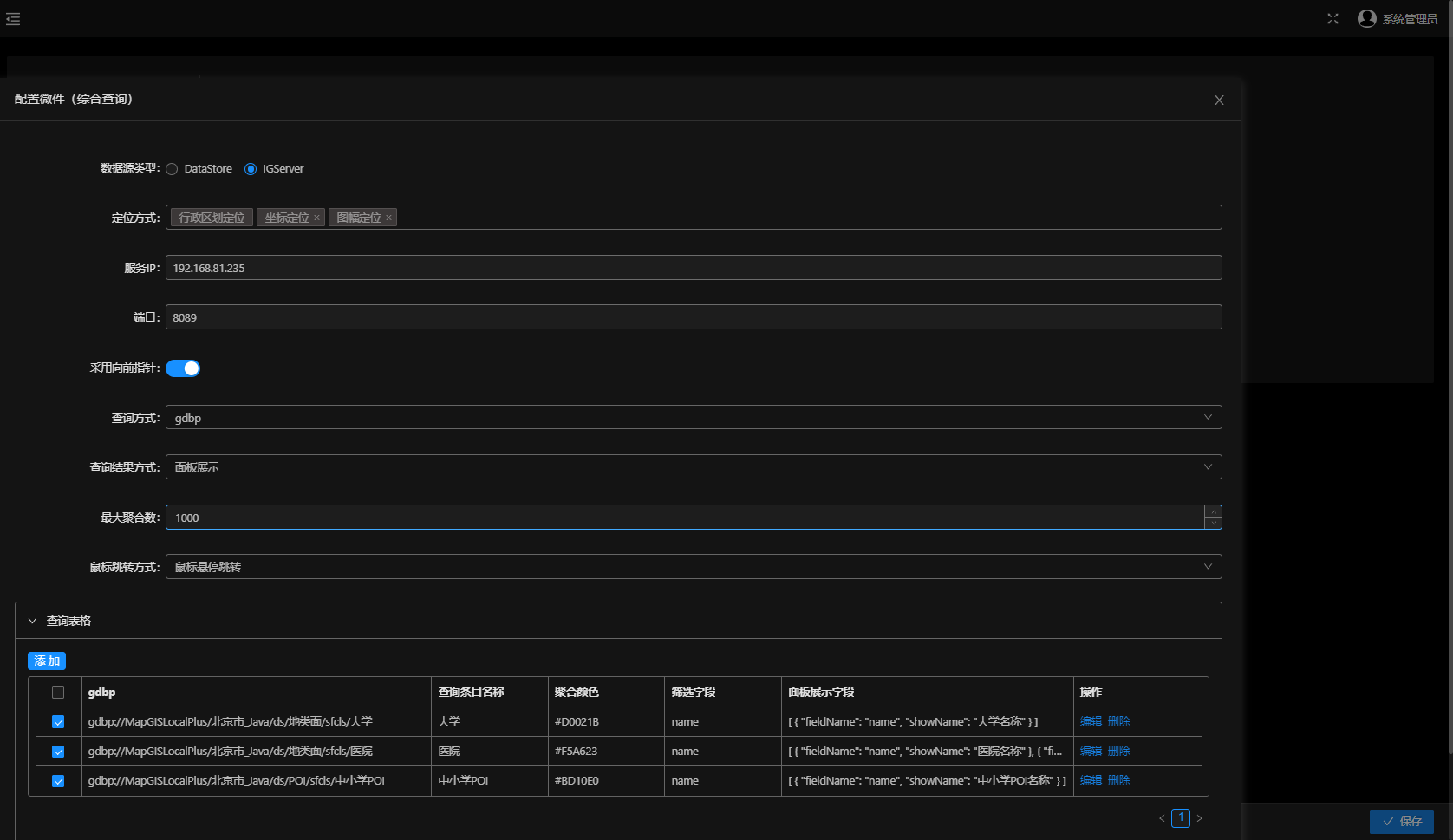This screenshot has height=840, width=1453.
Task: Check the select-all checkbox in table header
Action: point(58,692)
